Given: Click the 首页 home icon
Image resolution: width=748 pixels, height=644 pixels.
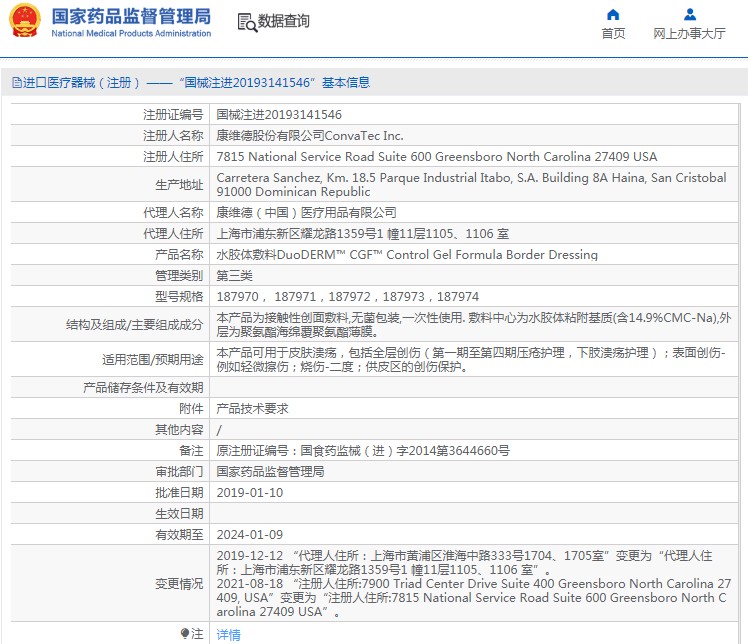Looking at the screenshot, I should (x=613, y=15).
